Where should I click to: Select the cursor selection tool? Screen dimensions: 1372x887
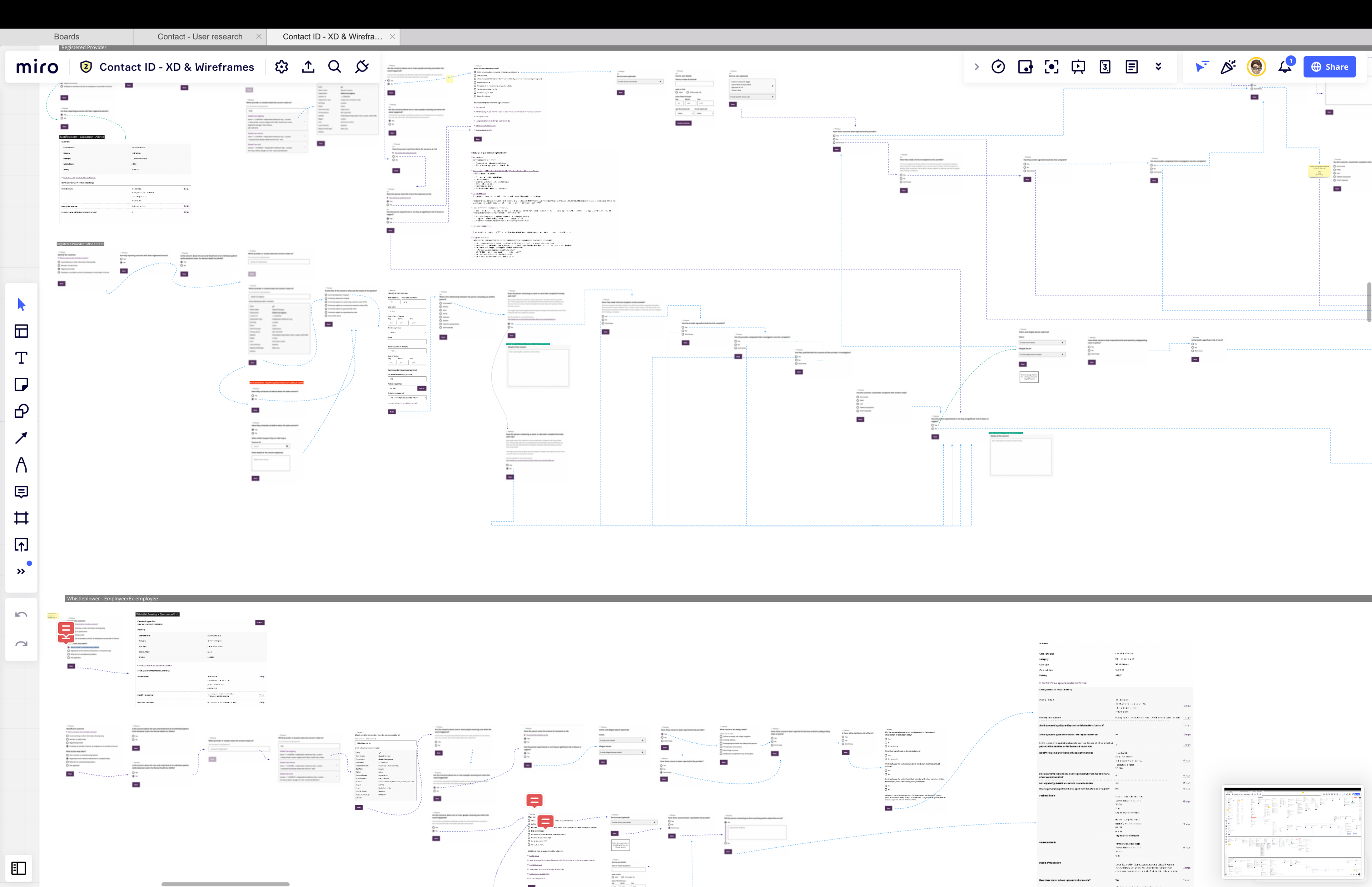(21, 304)
